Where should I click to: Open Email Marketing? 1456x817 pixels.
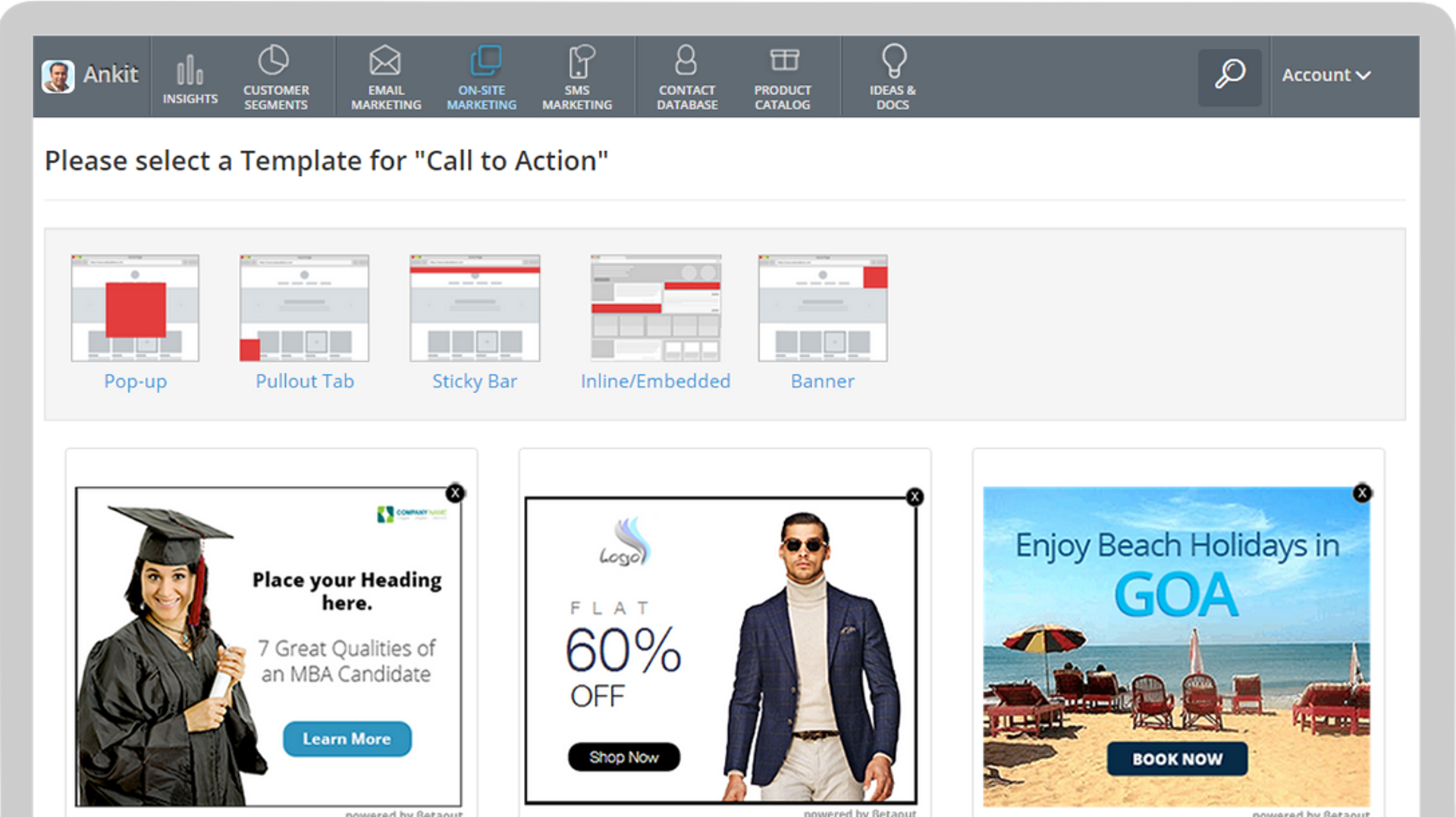pyautogui.click(x=385, y=75)
